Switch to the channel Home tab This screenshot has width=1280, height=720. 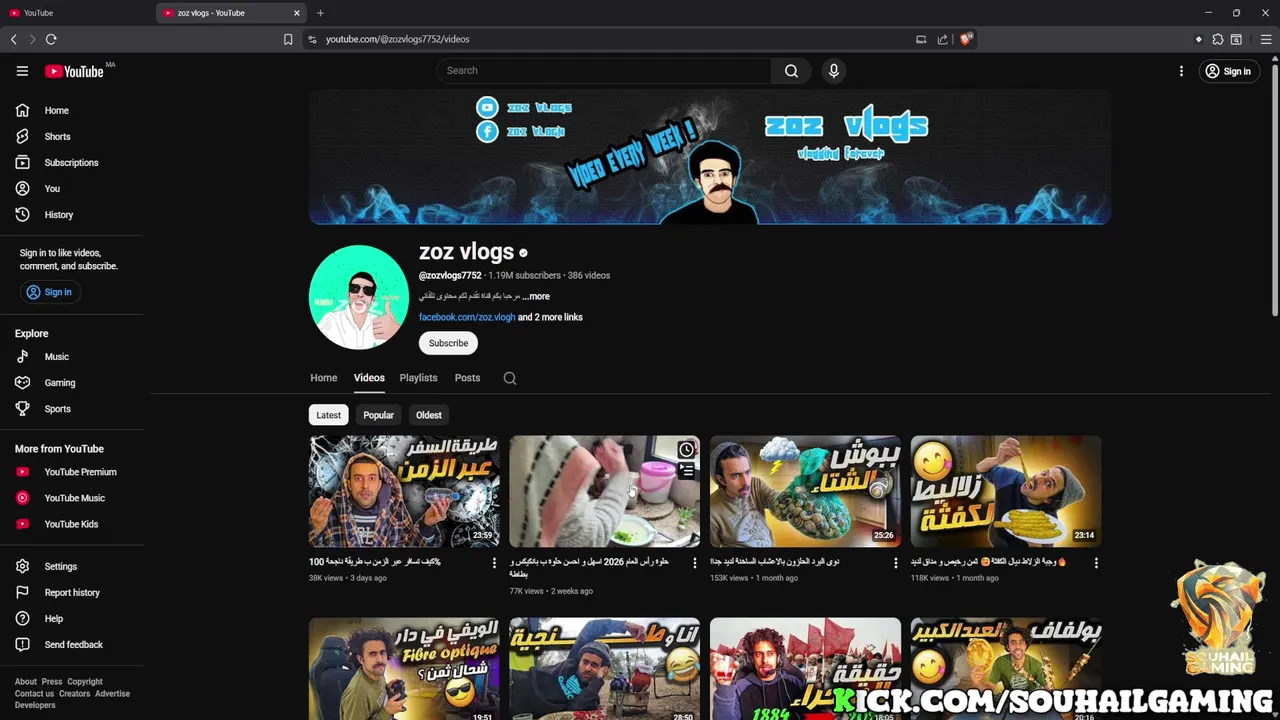pos(324,378)
